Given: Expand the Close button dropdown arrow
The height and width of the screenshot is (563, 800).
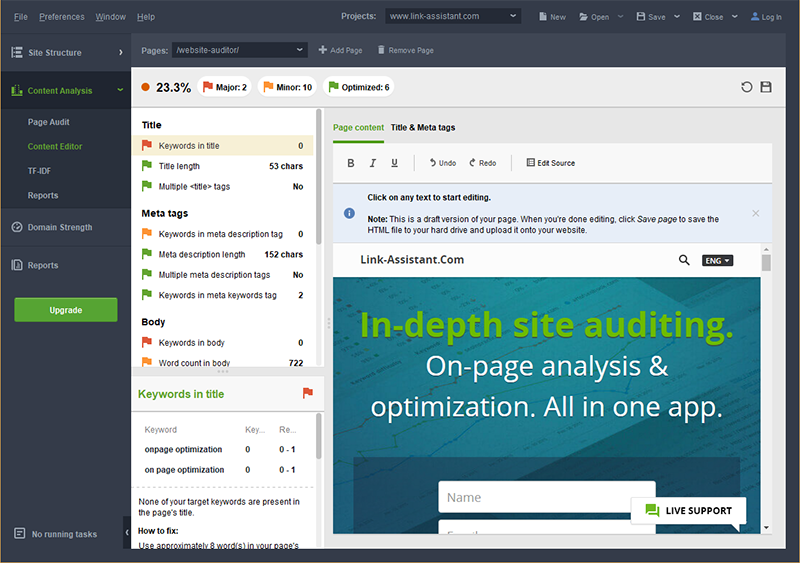Looking at the screenshot, I should pyautogui.click(x=735, y=16).
